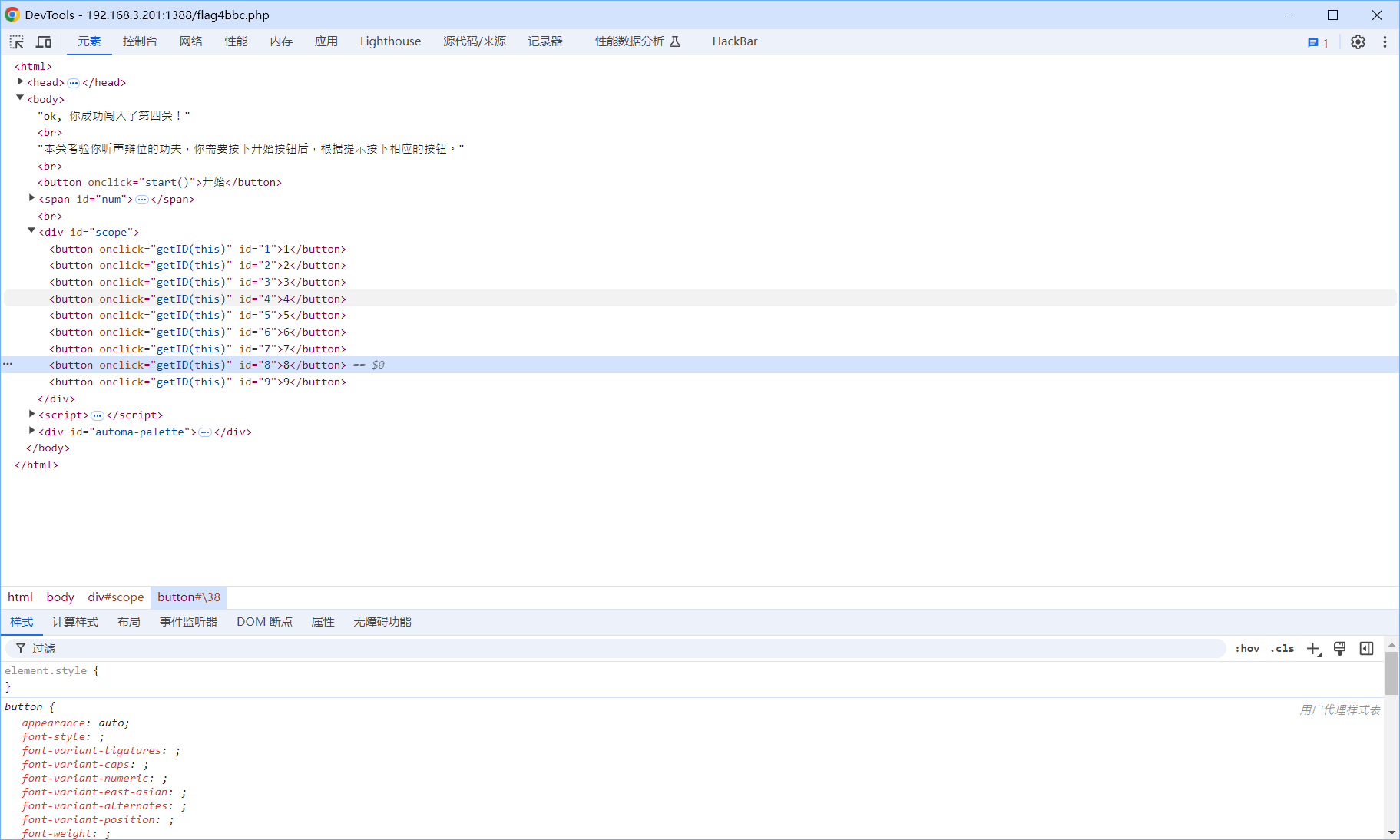The width and height of the screenshot is (1400, 840).
Task: Expand the span id num node
Action: 31,198
